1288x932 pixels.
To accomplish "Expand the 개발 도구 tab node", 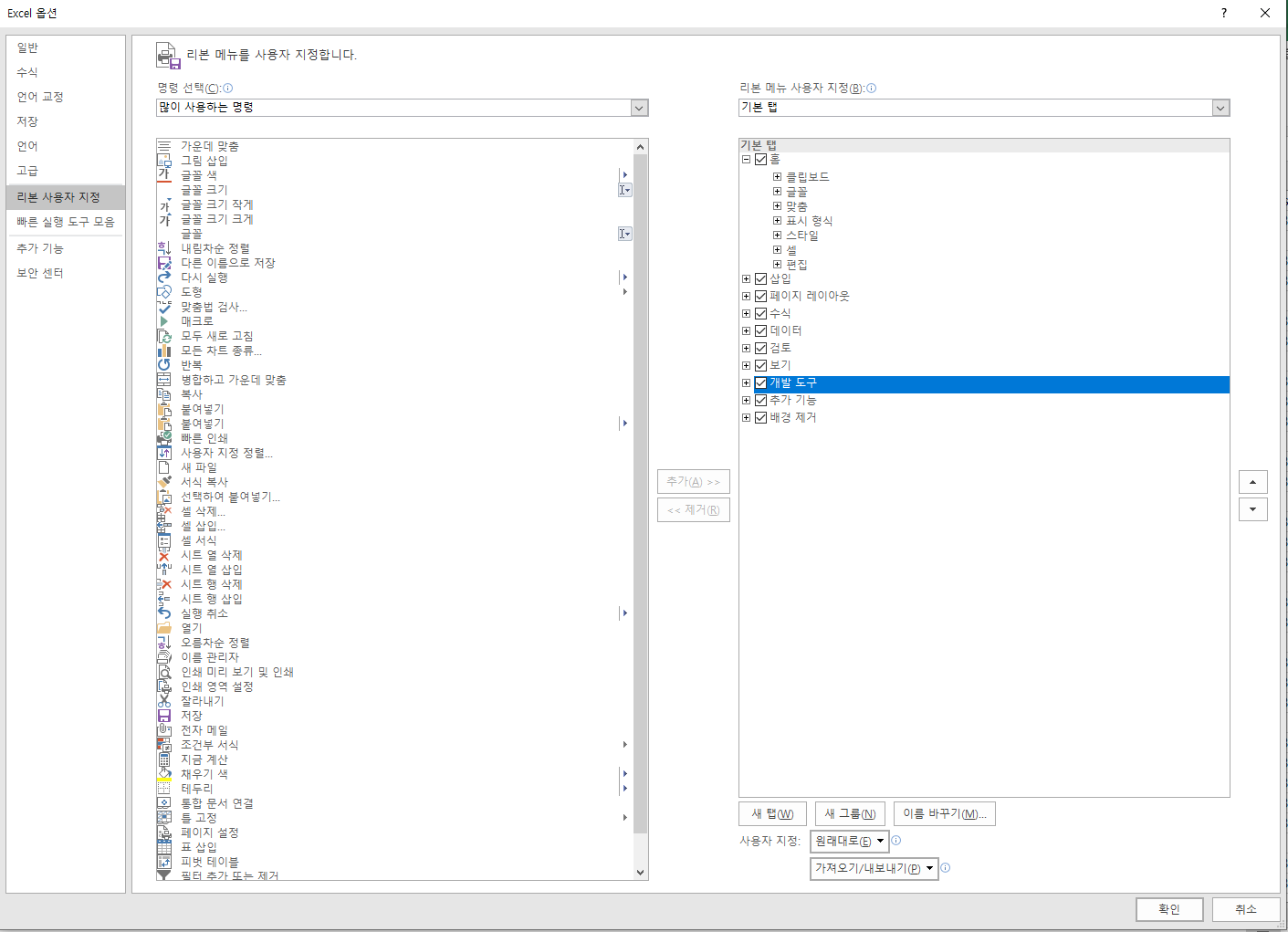I will (746, 382).
